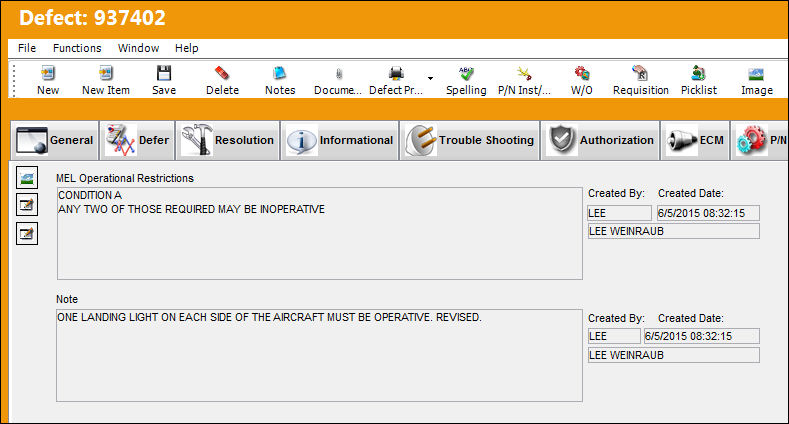Click the 'Defect: 937402' title
The image size is (789, 424).
tap(92, 18)
